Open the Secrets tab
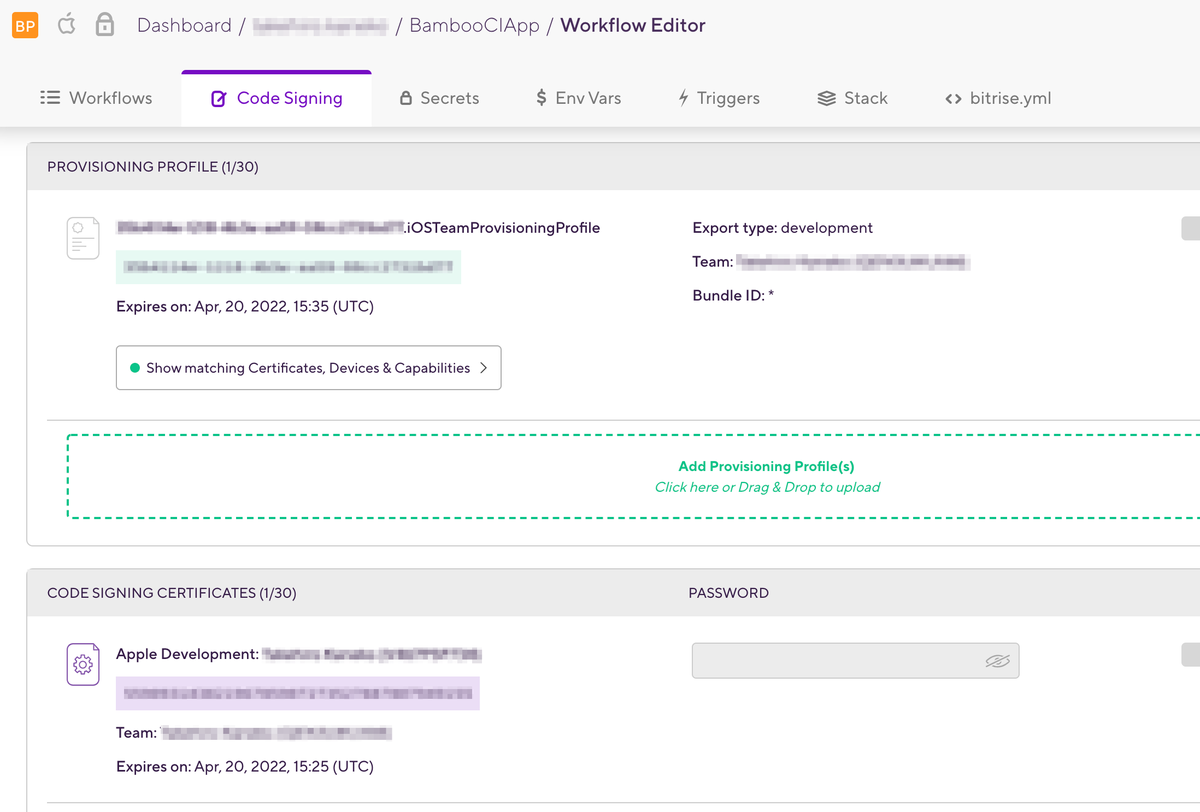This screenshot has height=812, width=1200. coord(439,98)
